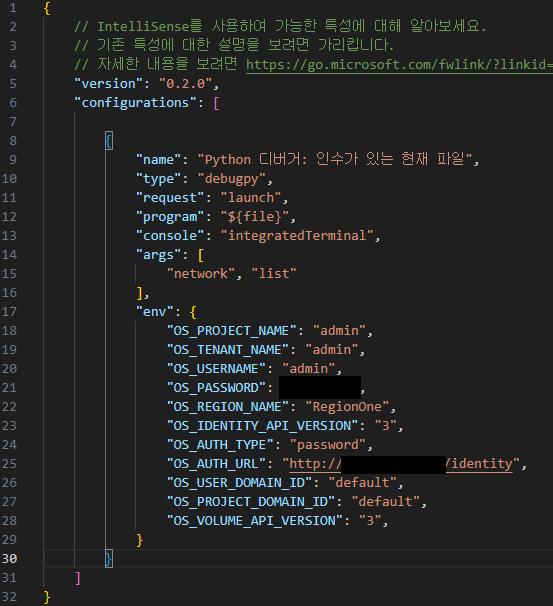553x606 pixels.
Task: Follow the http identity auth URL link
Action: click(401, 464)
